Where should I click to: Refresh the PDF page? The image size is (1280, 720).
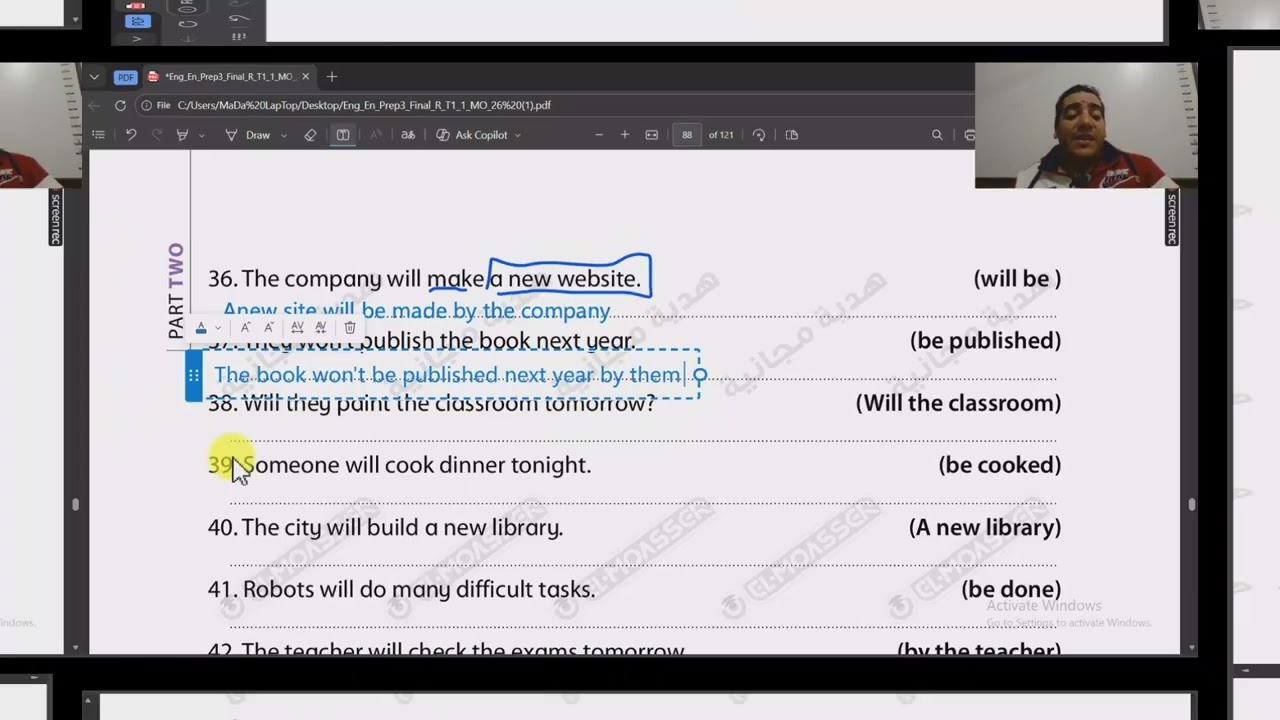(x=120, y=105)
